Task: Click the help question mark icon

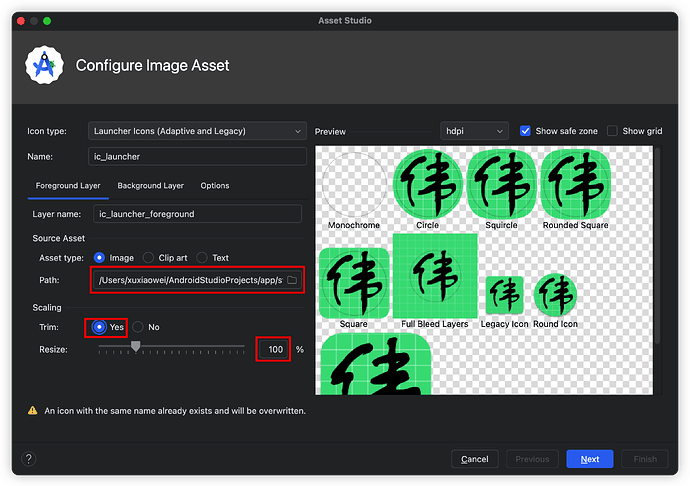Action: (x=28, y=459)
